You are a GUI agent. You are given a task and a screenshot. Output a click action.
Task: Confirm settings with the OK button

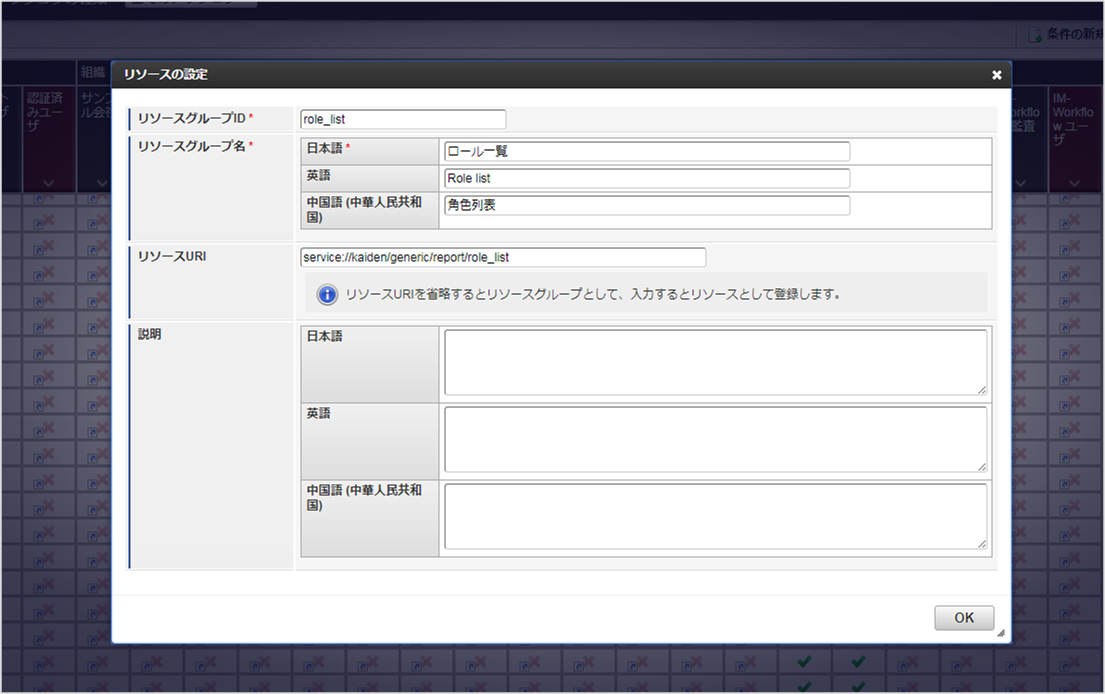pyautogui.click(x=964, y=618)
